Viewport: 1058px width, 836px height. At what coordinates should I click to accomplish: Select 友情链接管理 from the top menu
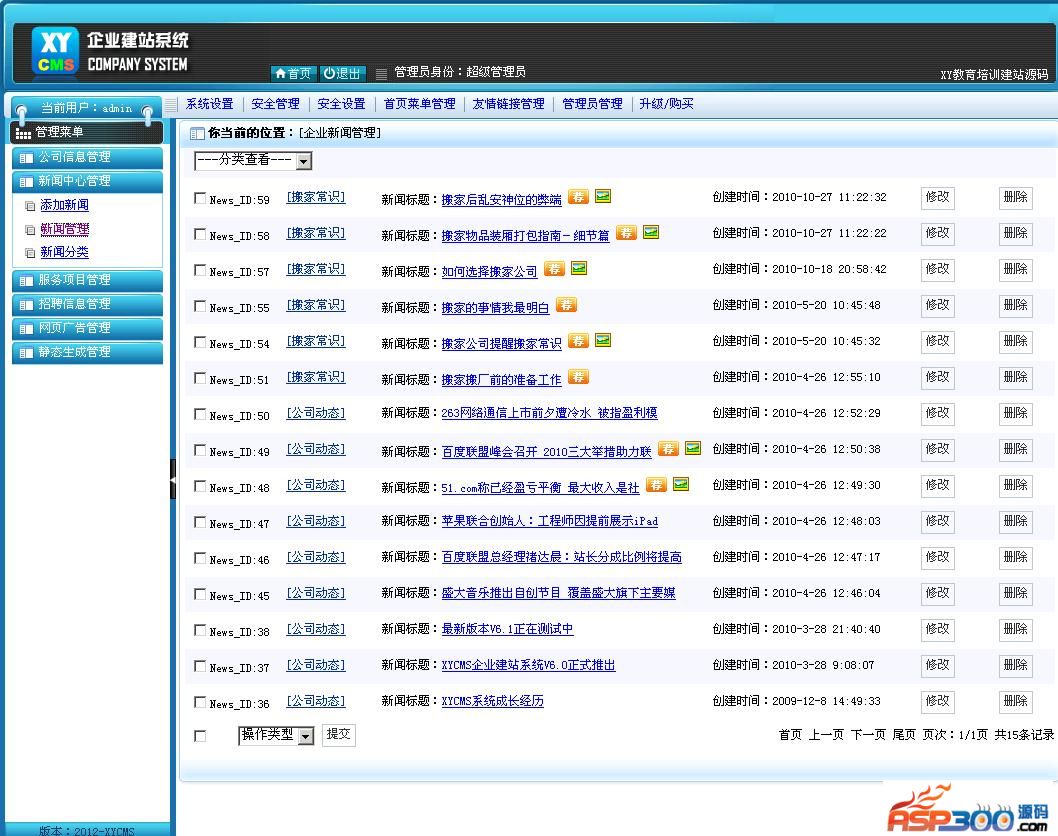coord(508,104)
